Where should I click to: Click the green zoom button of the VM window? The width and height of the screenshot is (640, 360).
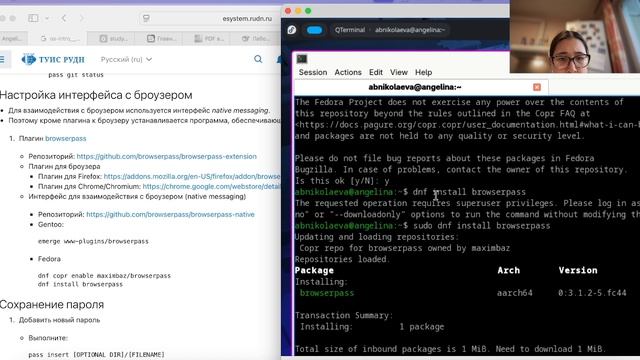coord(308,11)
